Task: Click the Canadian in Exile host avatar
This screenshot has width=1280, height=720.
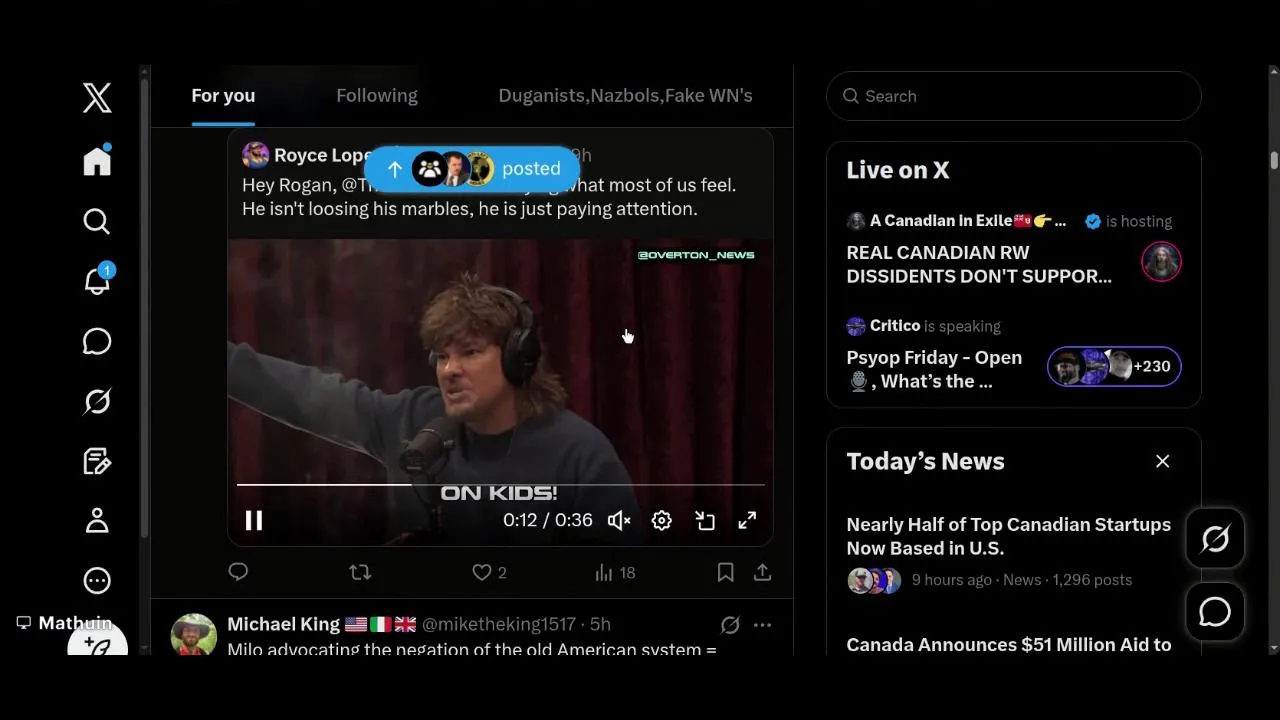Action: click(x=1161, y=262)
